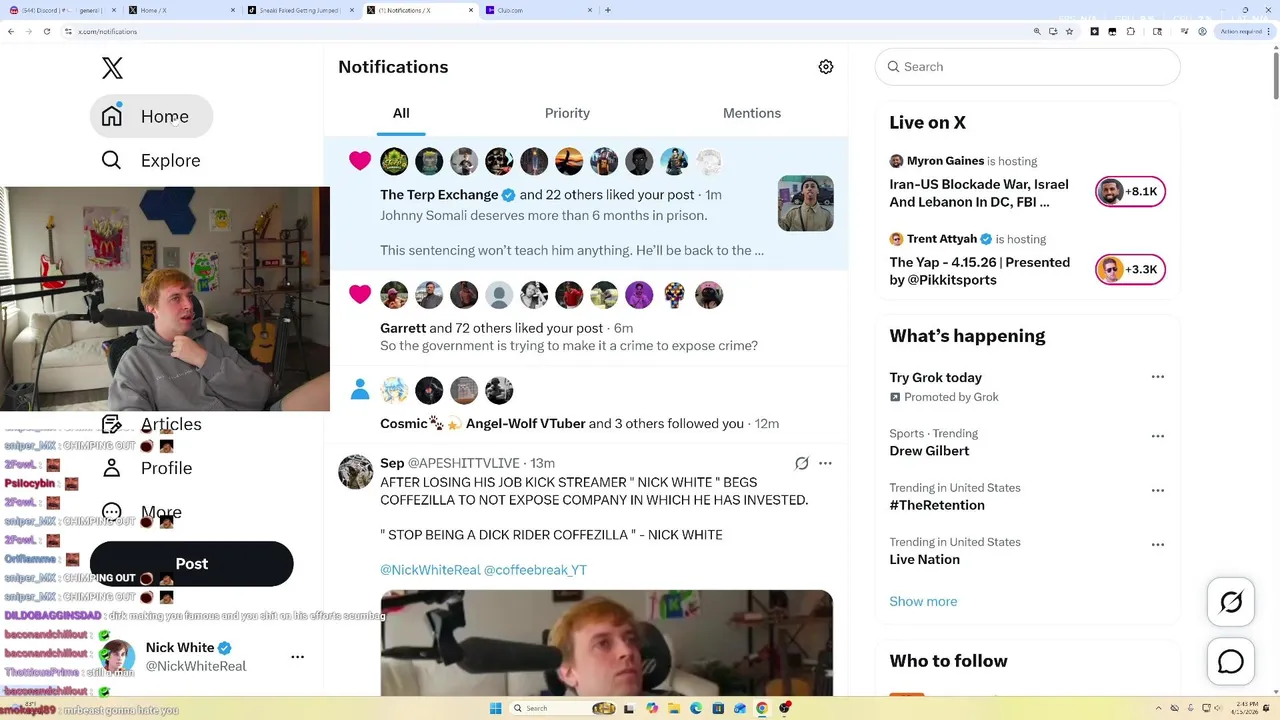Viewport: 1280px width, 720px height.
Task: Select the All notifications tab
Action: tap(401, 113)
